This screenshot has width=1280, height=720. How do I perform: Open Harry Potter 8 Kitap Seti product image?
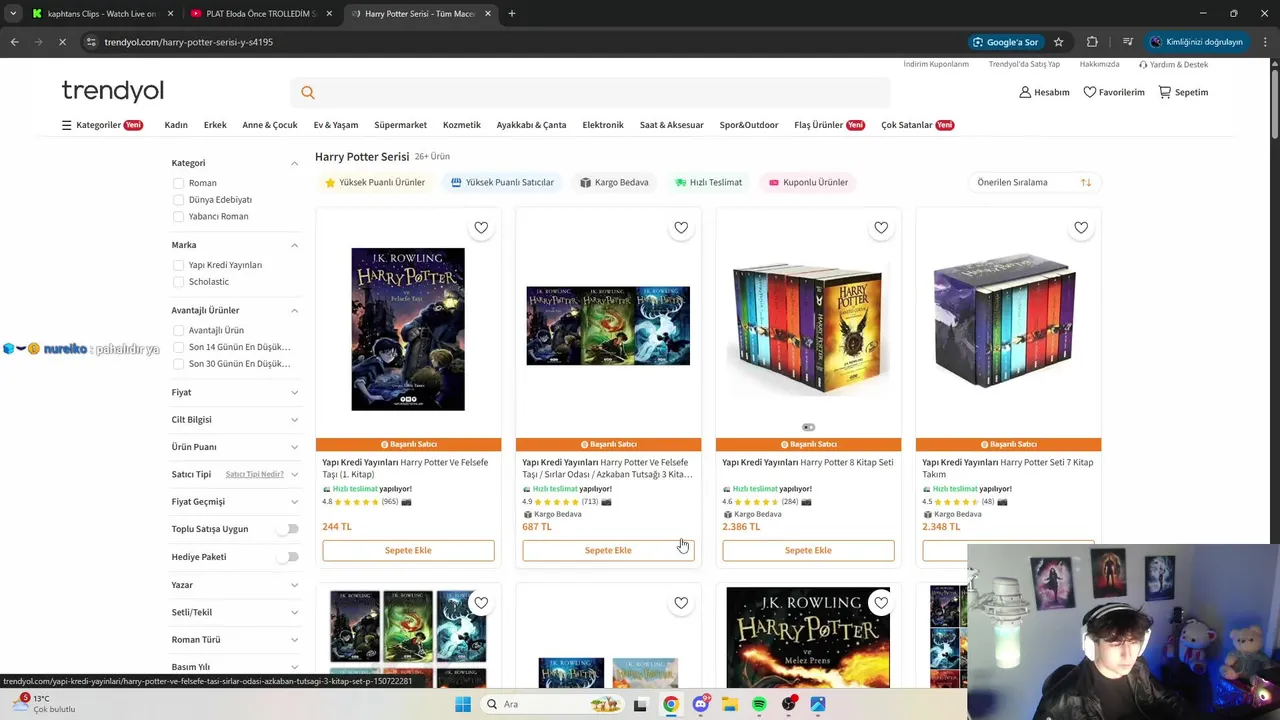808,328
